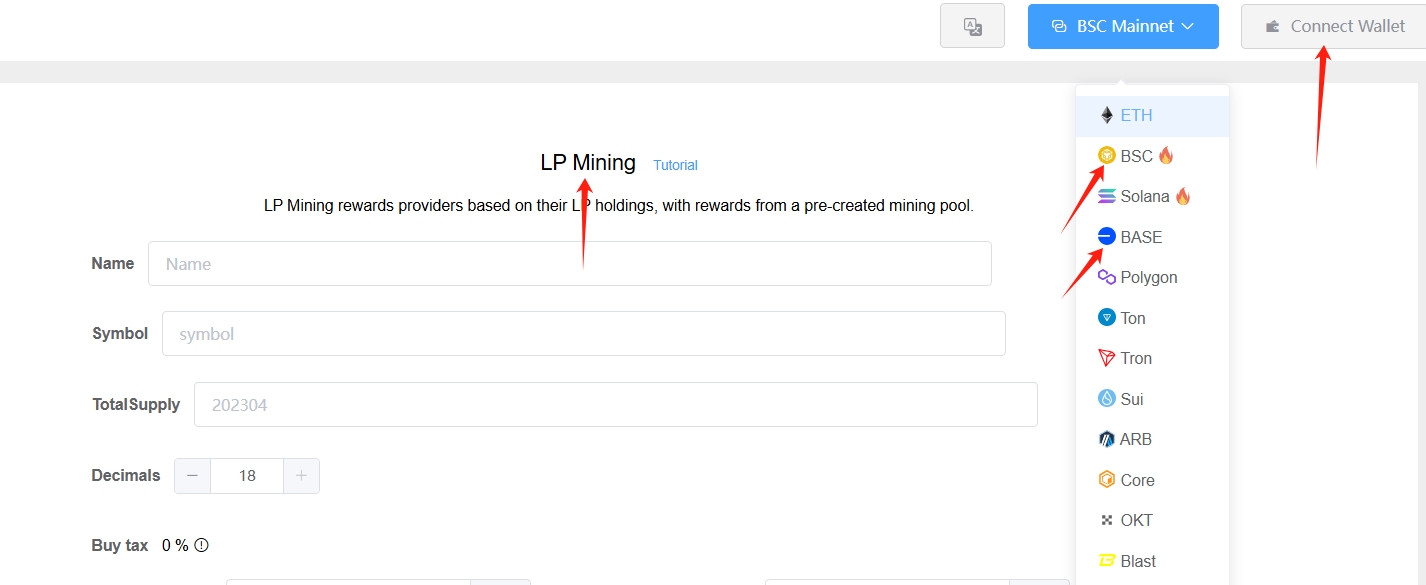Select ARB from the network list

(x=1135, y=439)
